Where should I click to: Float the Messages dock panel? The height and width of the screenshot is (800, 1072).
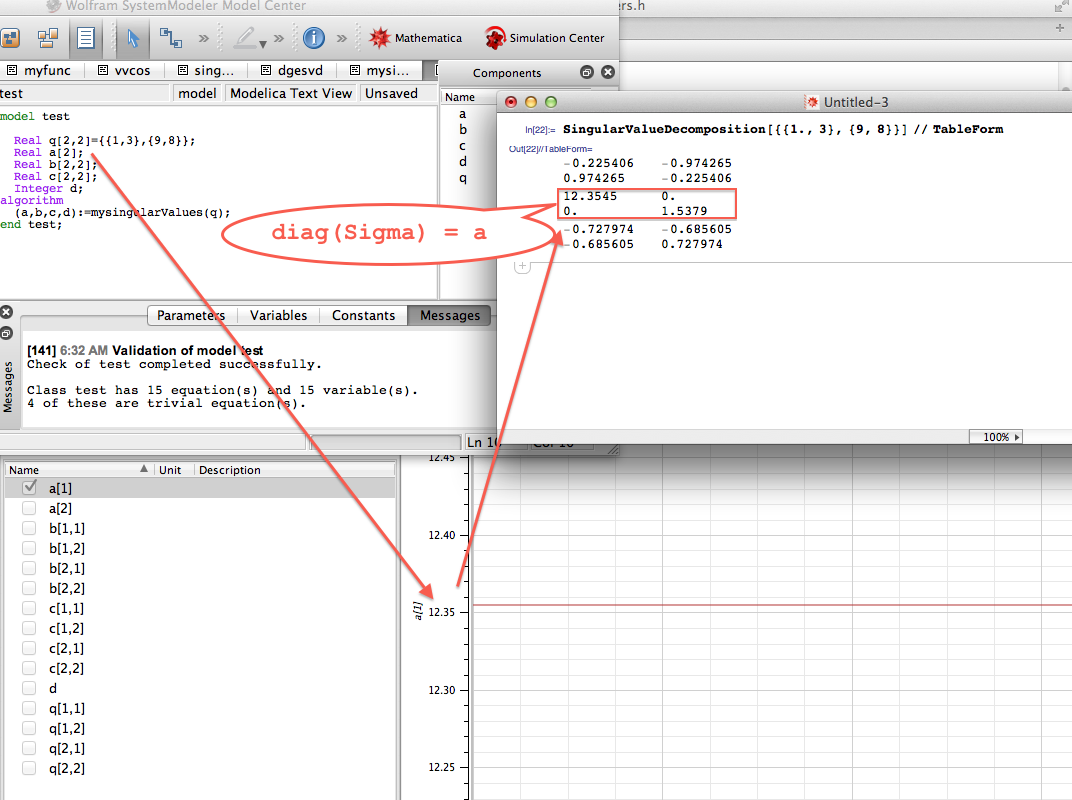(6, 334)
